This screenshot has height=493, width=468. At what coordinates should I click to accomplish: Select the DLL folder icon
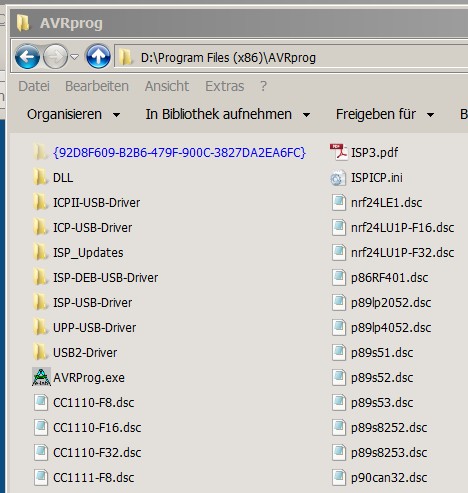[41, 177]
